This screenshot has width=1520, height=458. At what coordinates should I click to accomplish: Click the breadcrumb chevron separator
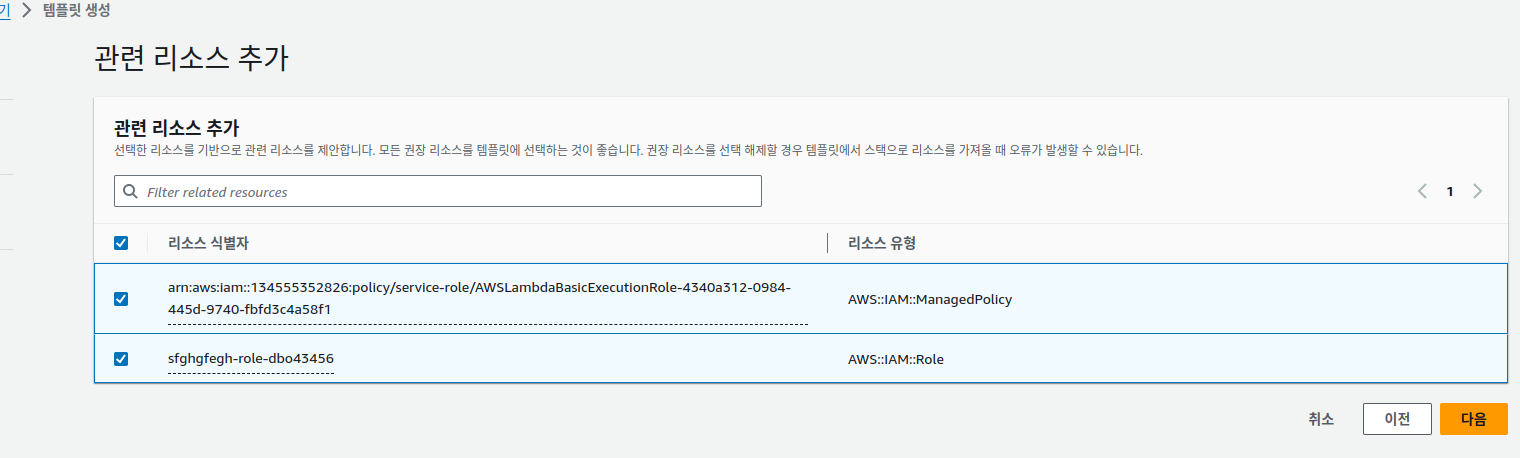[26, 12]
